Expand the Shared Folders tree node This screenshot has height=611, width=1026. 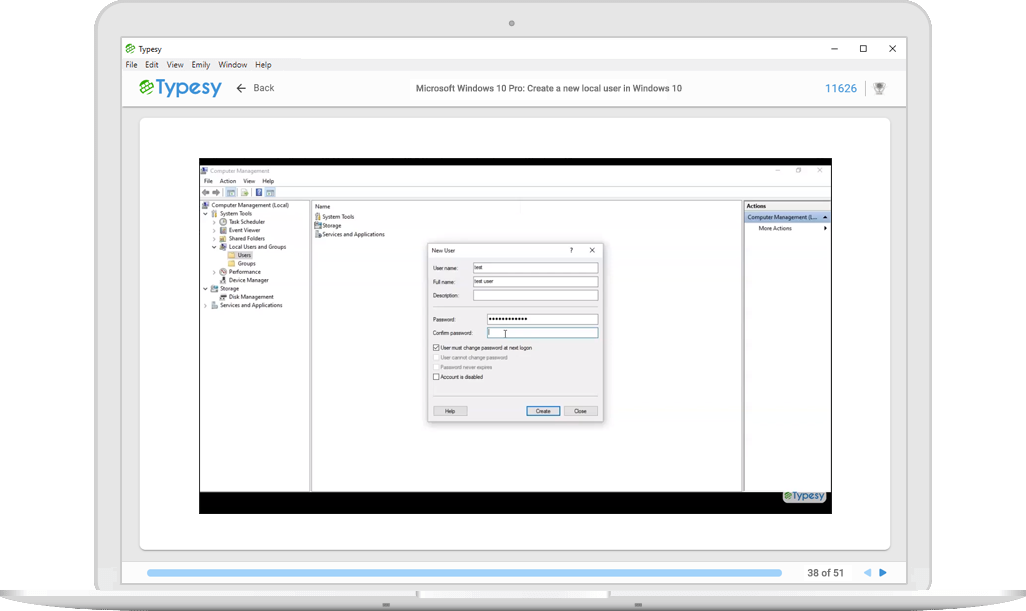pos(214,239)
